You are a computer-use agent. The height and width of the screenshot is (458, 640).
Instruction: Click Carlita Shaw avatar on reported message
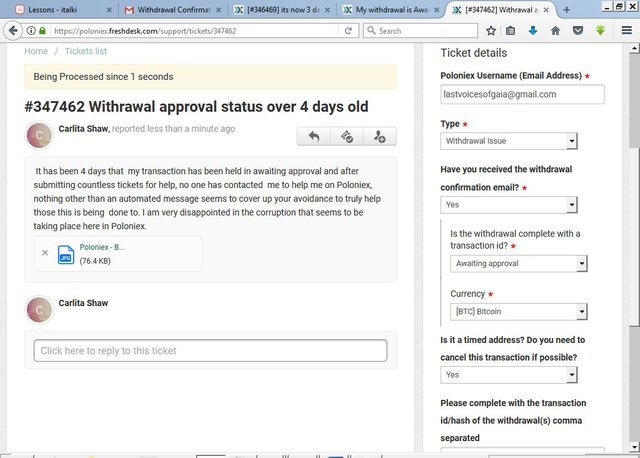[x=39, y=135]
